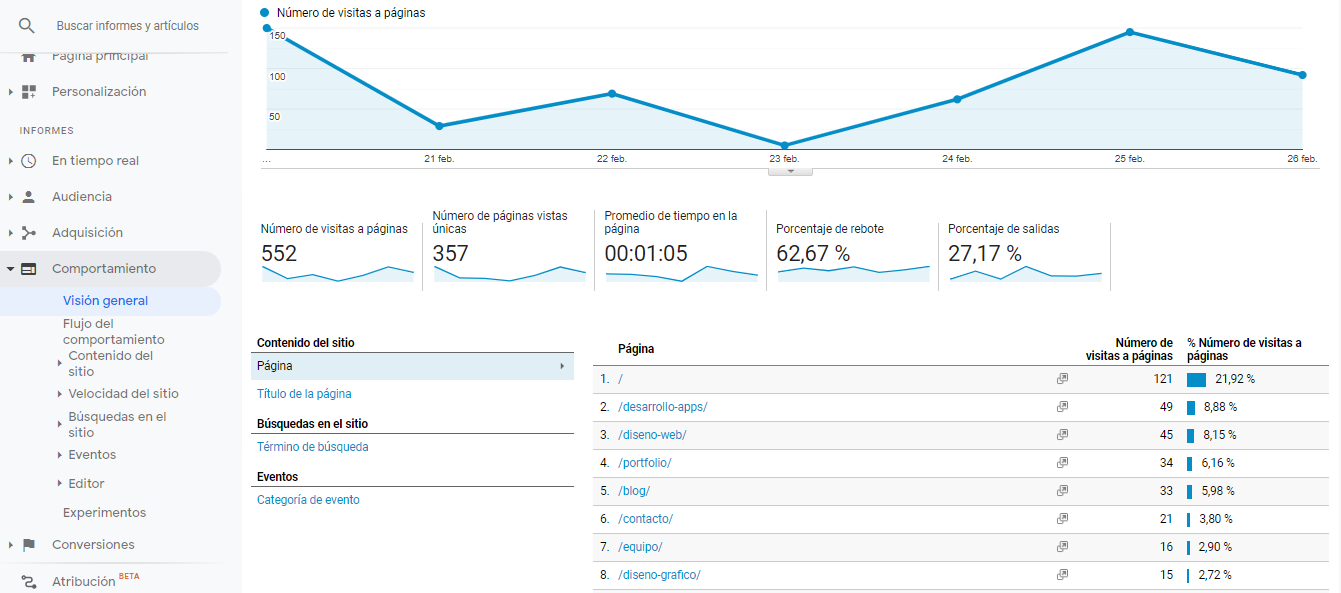Click the Conversiones flag icon
Image resolution: width=1341 pixels, height=593 pixels.
(x=29, y=545)
